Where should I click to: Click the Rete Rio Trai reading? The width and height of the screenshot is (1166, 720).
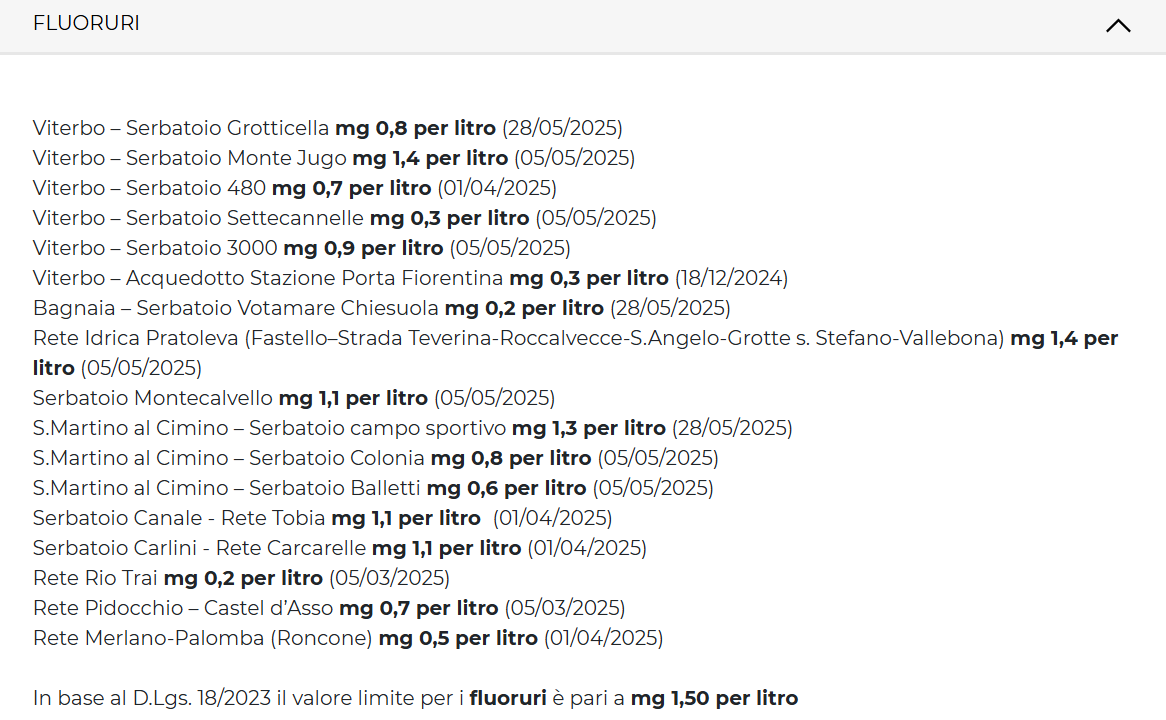click(x=241, y=578)
